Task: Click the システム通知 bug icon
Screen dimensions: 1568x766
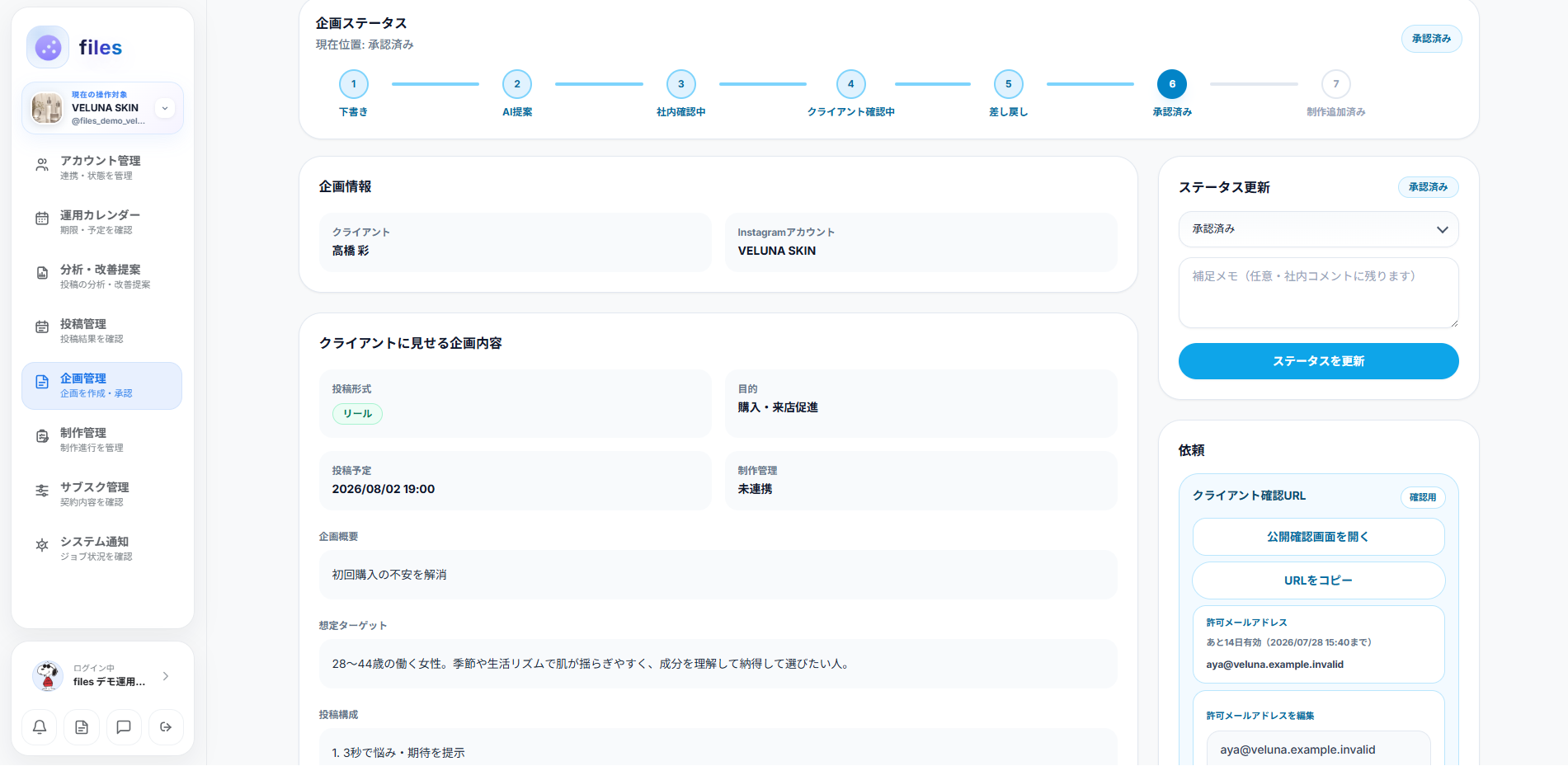Action: coord(42,546)
